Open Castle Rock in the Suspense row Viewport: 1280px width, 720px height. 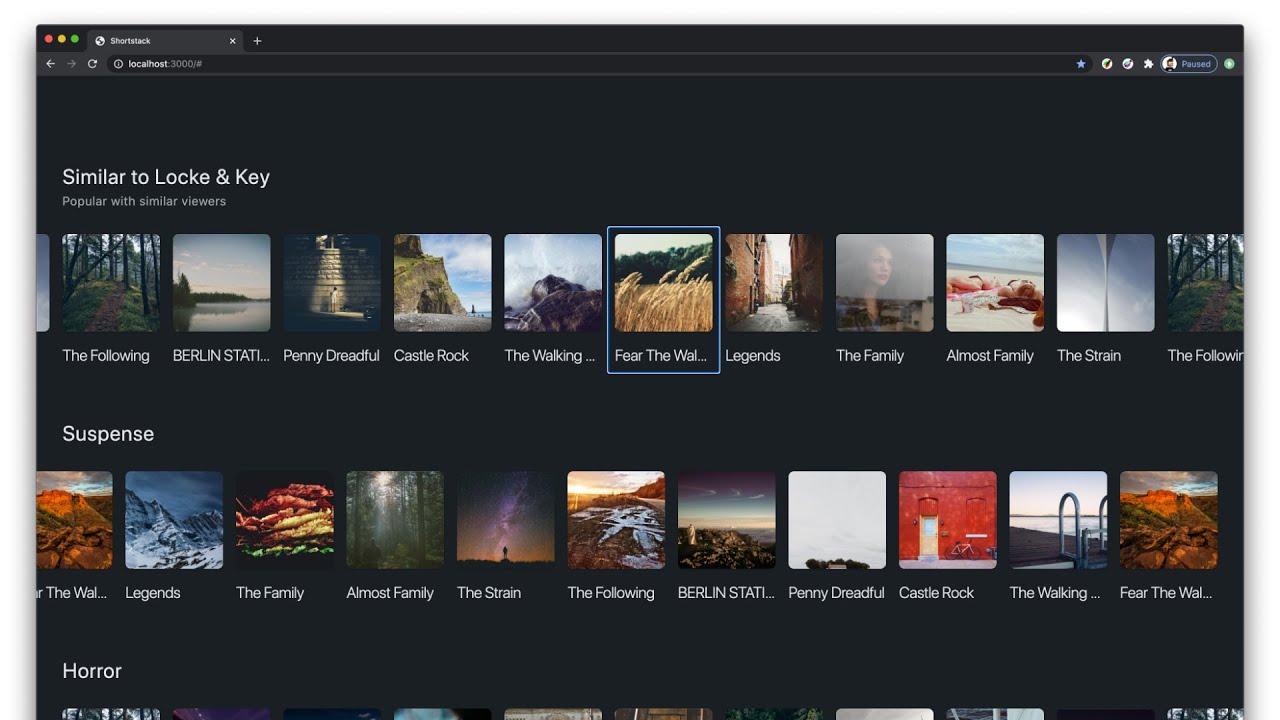pos(947,537)
